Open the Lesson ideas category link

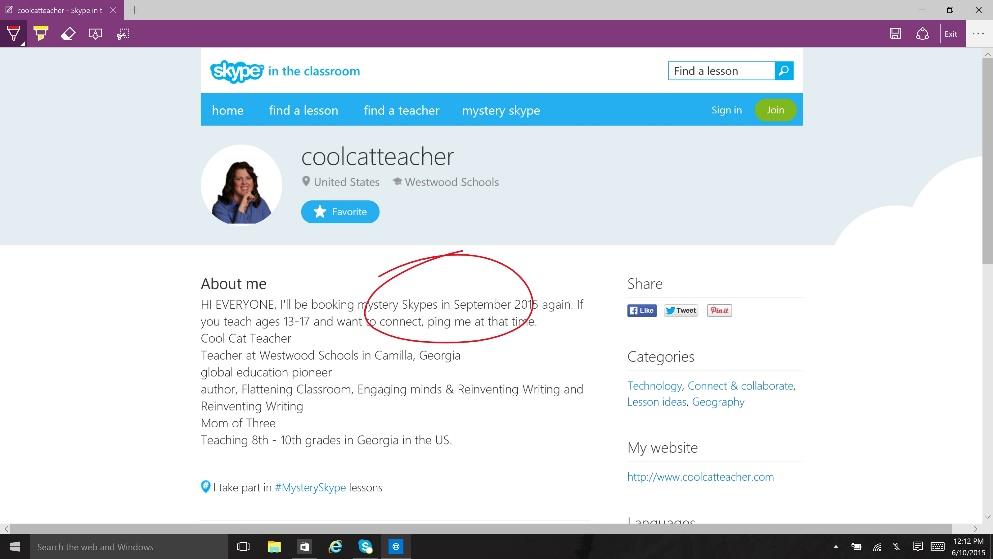point(657,402)
